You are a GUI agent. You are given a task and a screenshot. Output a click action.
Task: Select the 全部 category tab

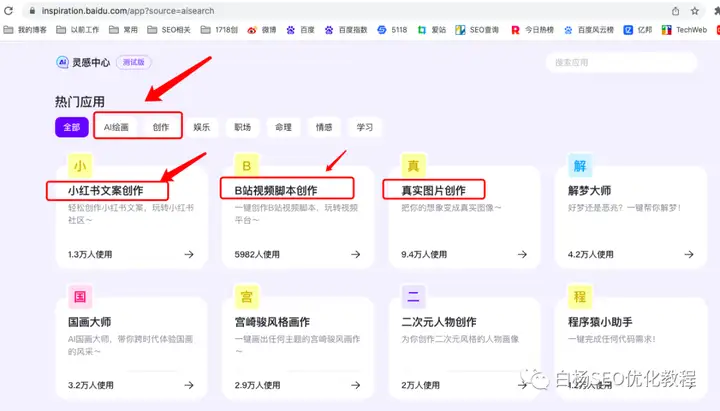click(x=72, y=127)
